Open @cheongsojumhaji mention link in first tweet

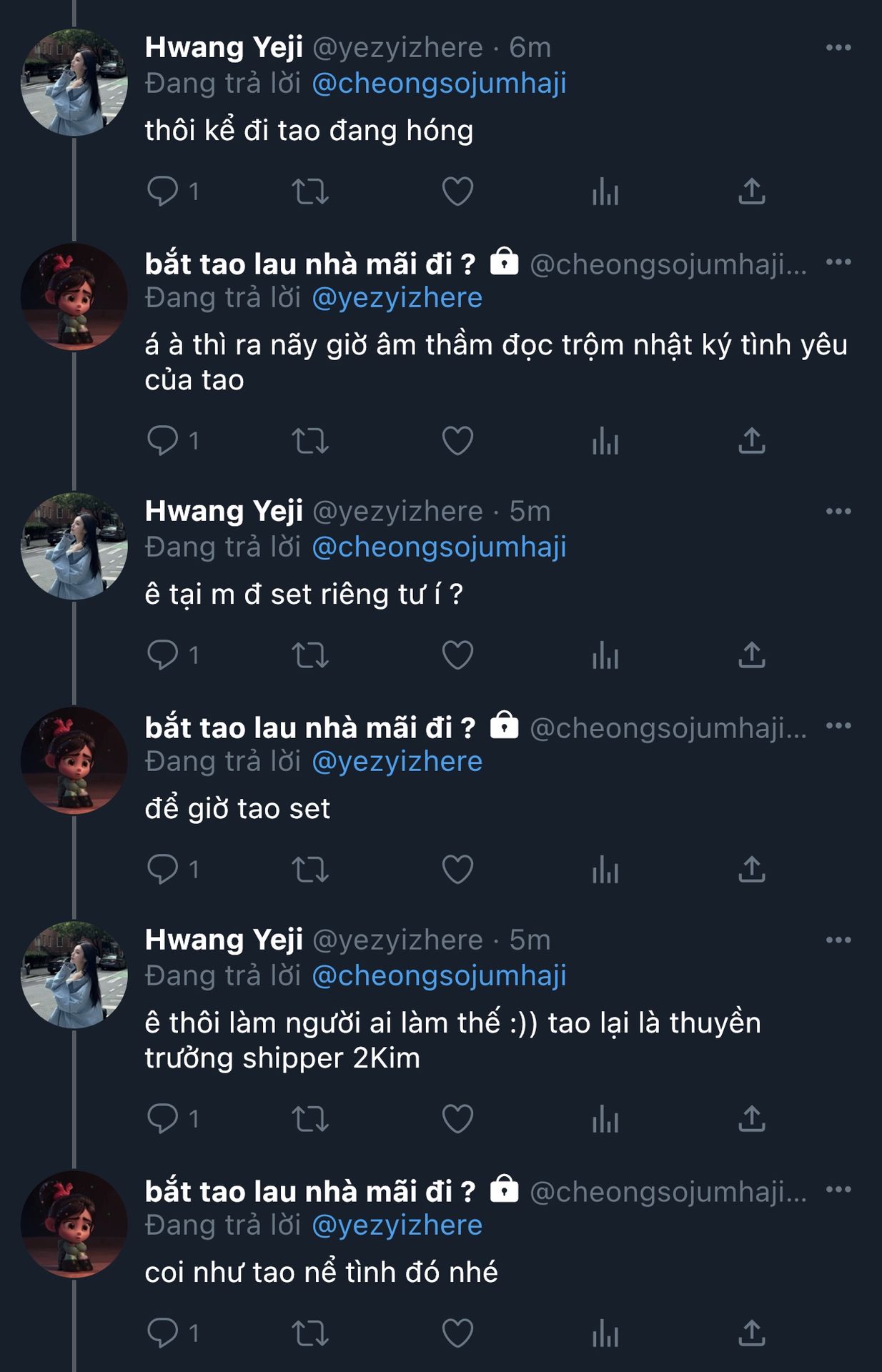point(439,84)
